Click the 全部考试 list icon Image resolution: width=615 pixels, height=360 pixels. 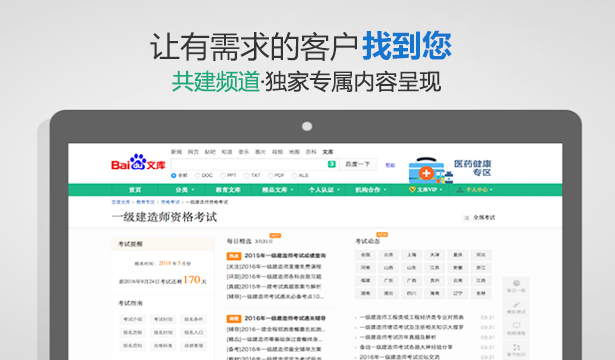click(x=466, y=218)
